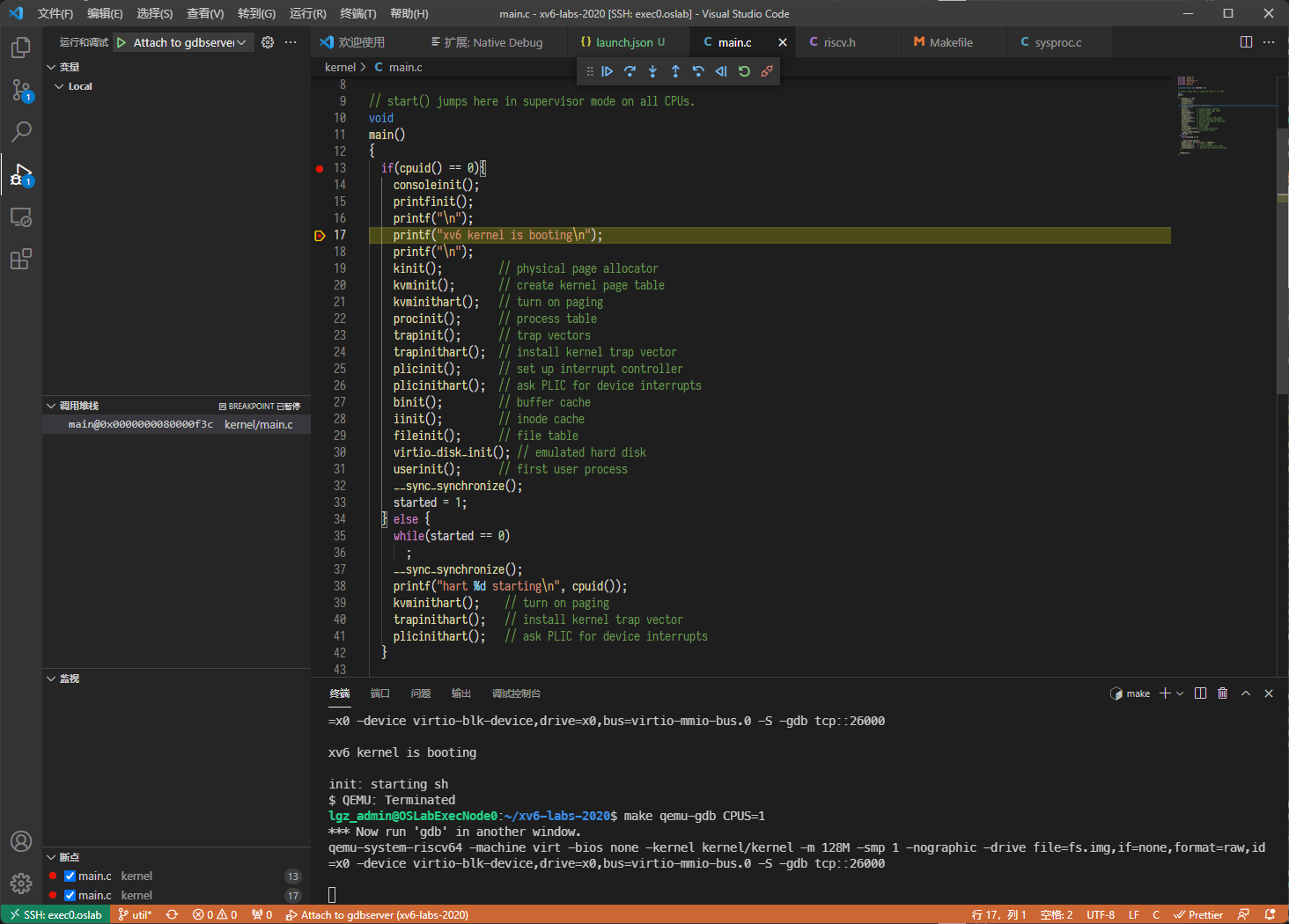The image size is (1289, 924).
Task: Click the Step Over debug button
Action: (630, 71)
